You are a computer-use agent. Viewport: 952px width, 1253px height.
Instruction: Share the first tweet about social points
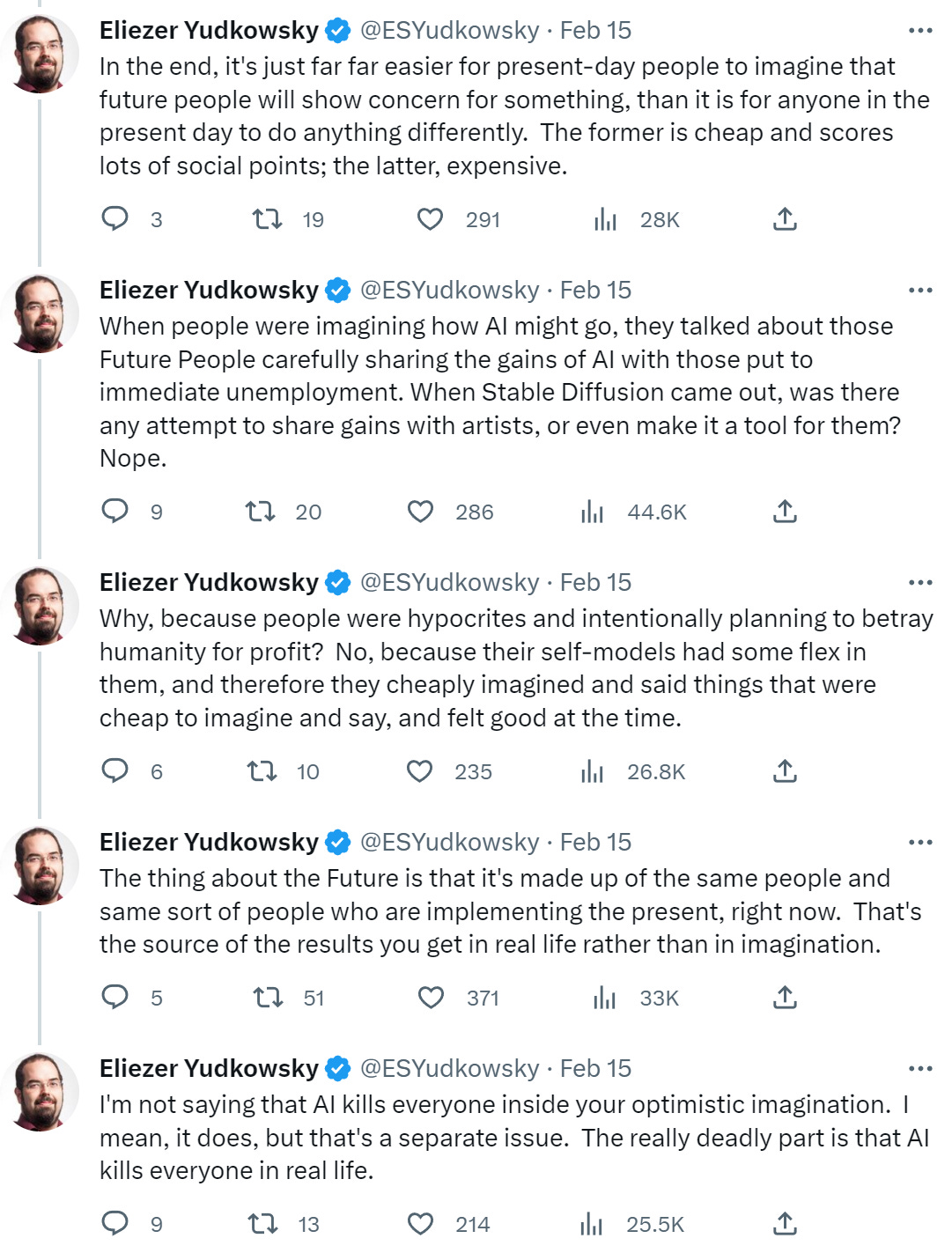(785, 219)
